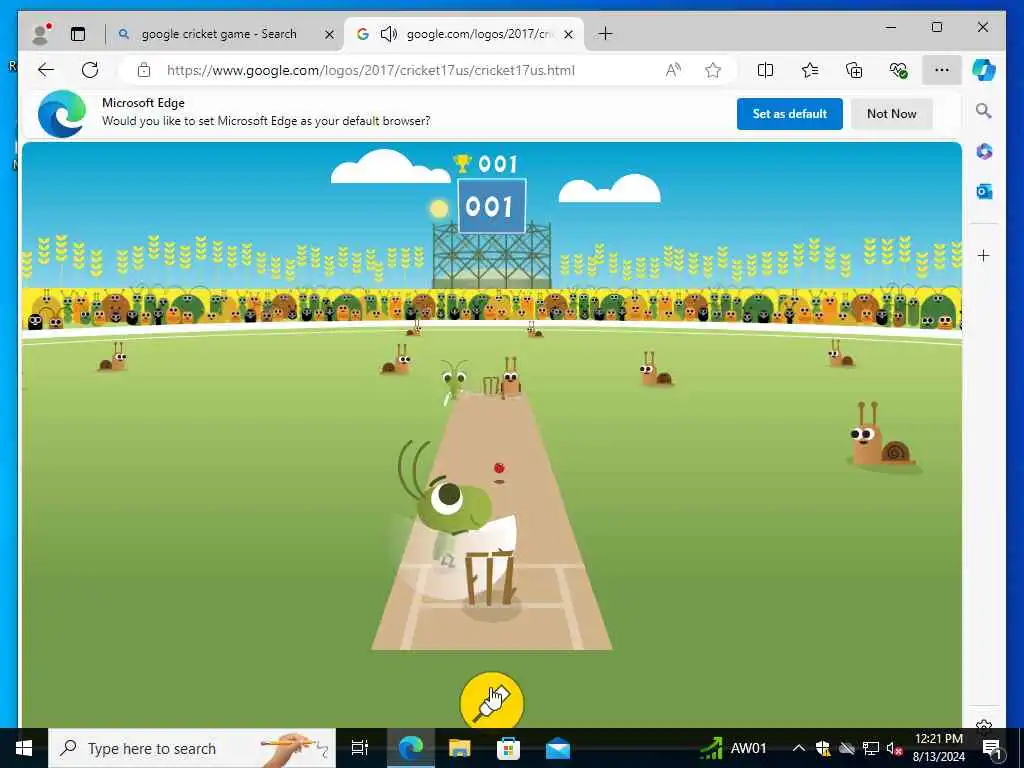Open the Copilot sidebar icon
The image size is (1024, 768).
(x=984, y=70)
